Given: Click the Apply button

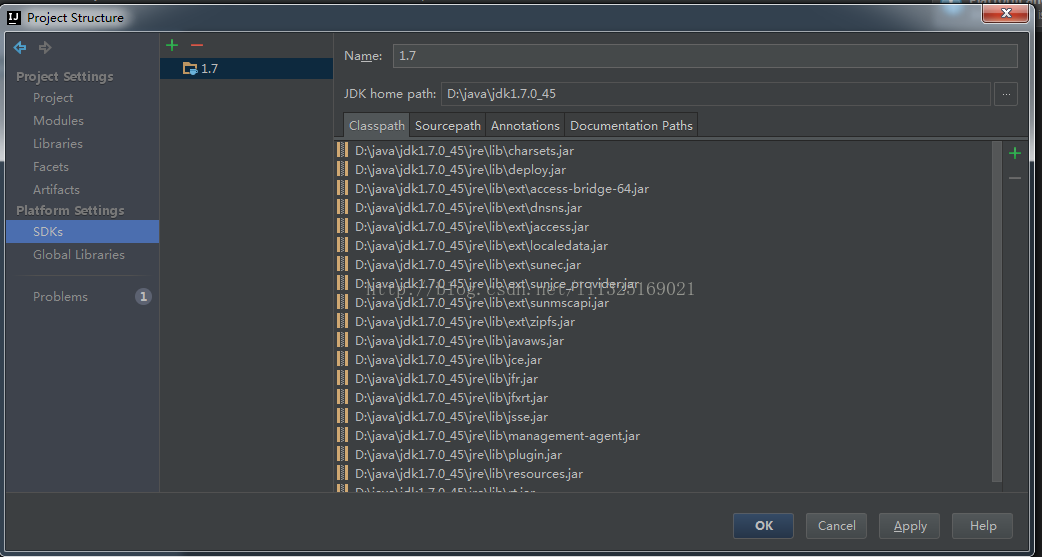Looking at the screenshot, I should tap(910, 526).
